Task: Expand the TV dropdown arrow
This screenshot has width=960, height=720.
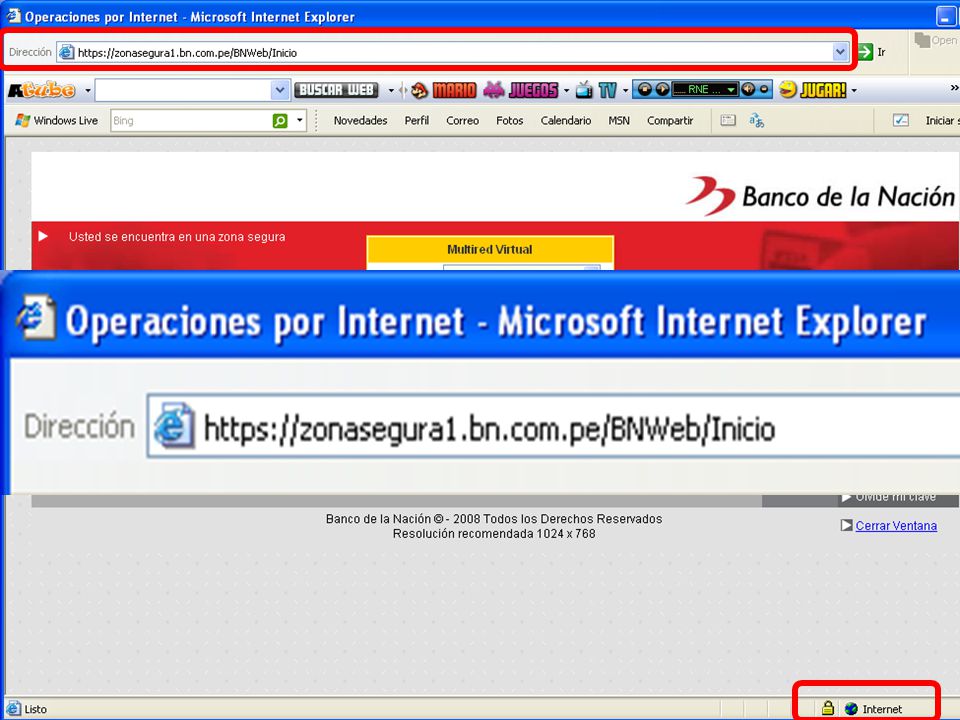Action: point(625,91)
